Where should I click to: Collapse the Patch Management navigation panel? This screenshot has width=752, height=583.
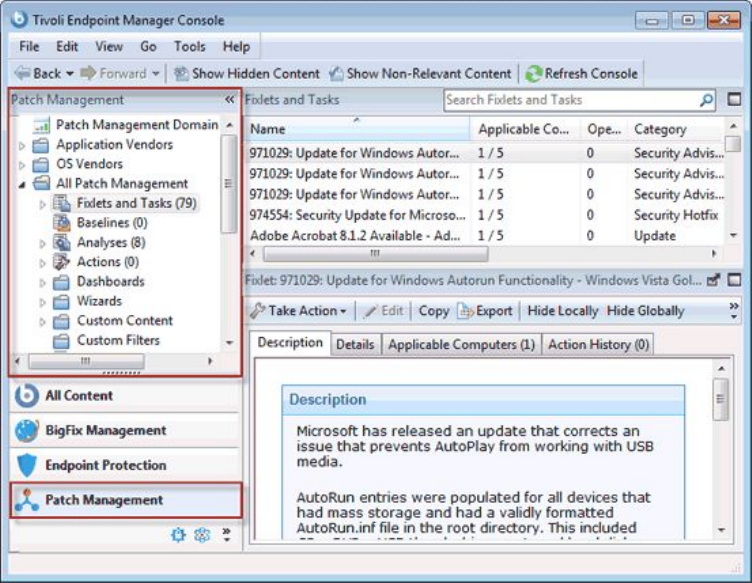point(229,99)
